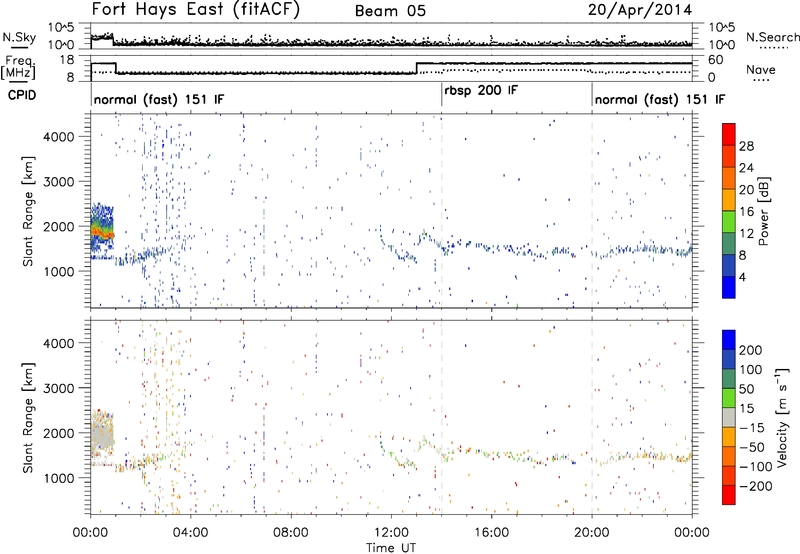The image size is (800, 554).
Task: Click the 'Fort Hays East (fitACF)' plot title
Action: [x=195, y=10]
